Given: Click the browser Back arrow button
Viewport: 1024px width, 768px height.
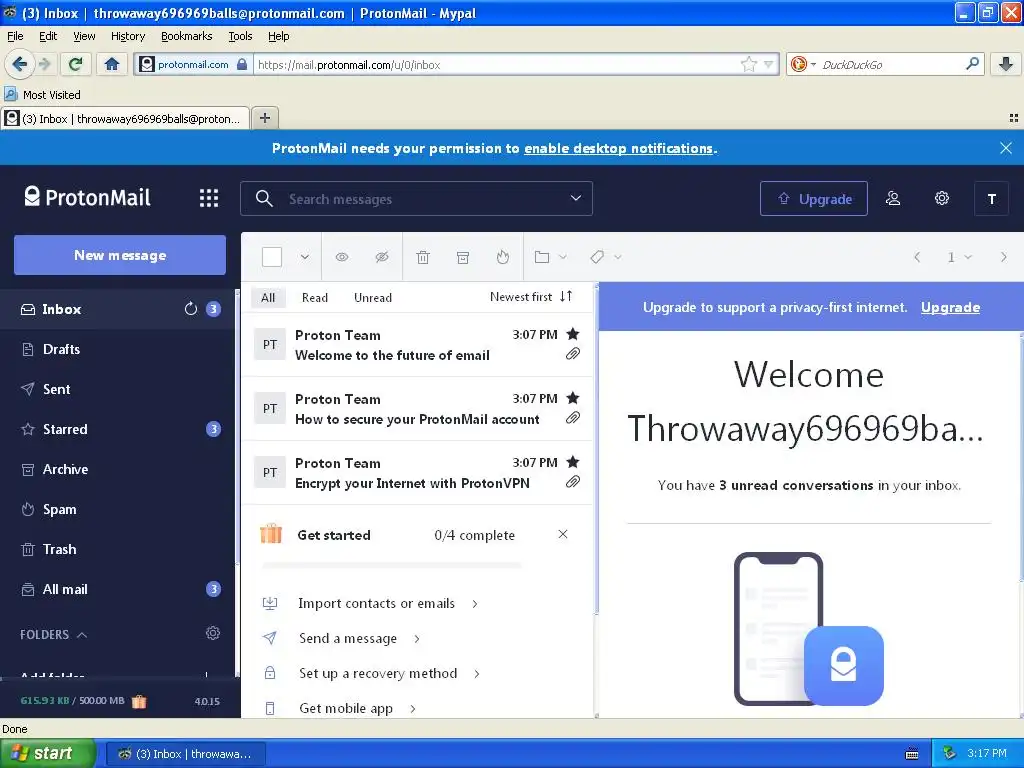Looking at the screenshot, I should pyautogui.click(x=20, y=64).
